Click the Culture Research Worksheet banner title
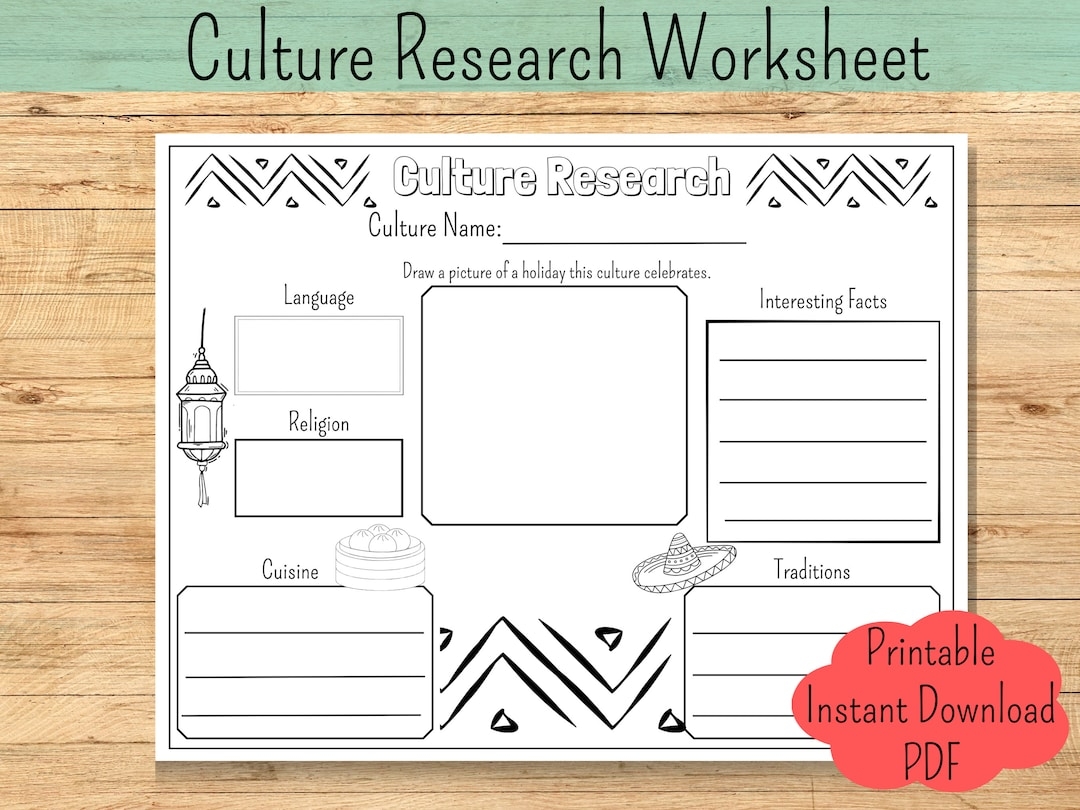Viewport: 1080px width, 810px height. point(558,48)
